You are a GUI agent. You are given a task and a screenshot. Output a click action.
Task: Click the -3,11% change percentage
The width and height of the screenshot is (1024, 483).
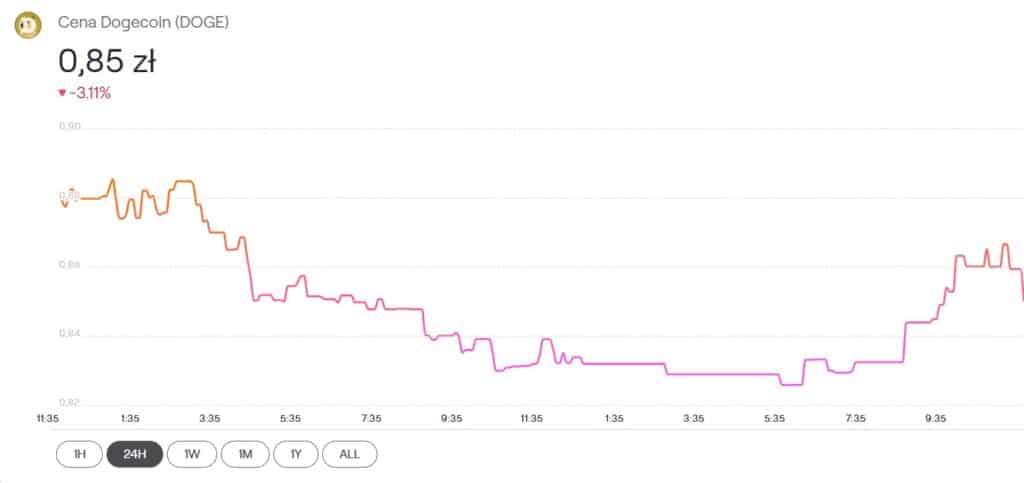[90, 93]
